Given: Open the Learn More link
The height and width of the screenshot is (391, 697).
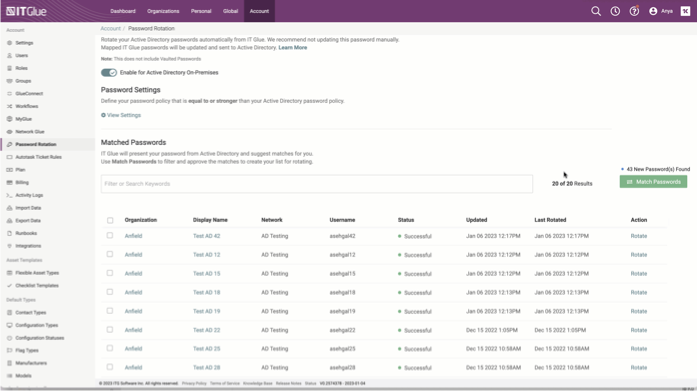Looking at the screenshot, I should coord(292,48).
